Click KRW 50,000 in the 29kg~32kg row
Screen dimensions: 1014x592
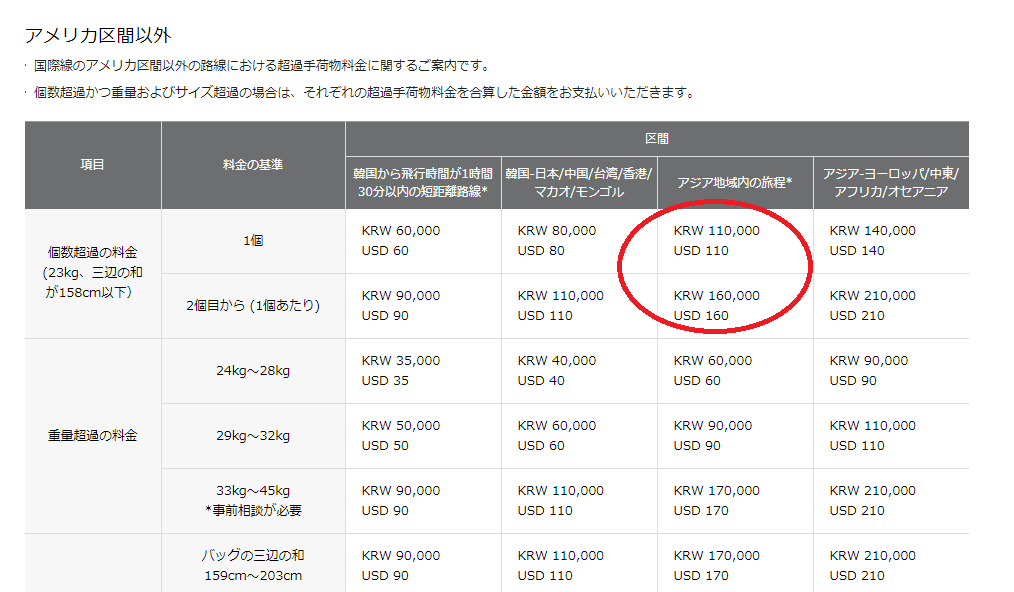[400, 426]
